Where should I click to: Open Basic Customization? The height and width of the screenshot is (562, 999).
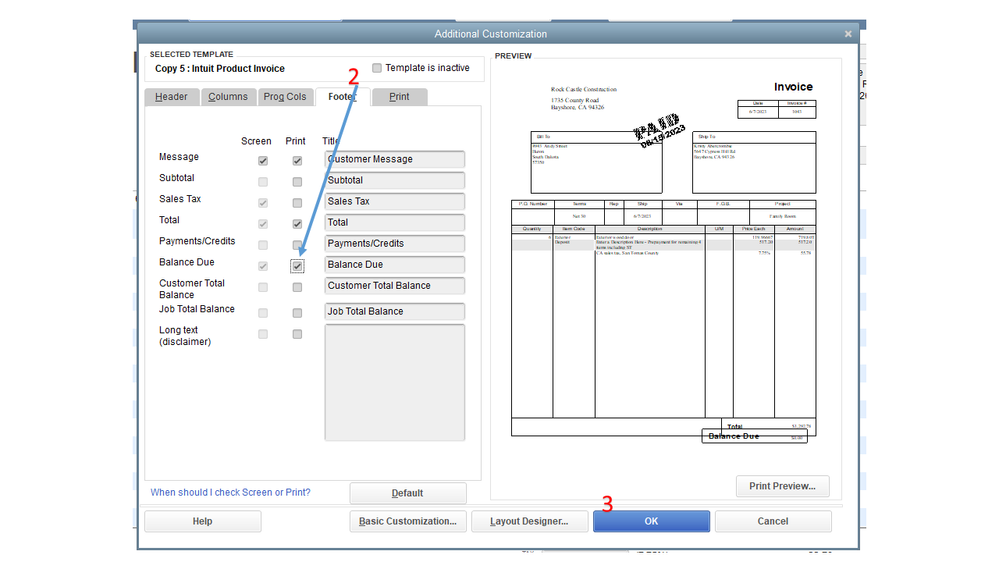[x=408, y=521]
